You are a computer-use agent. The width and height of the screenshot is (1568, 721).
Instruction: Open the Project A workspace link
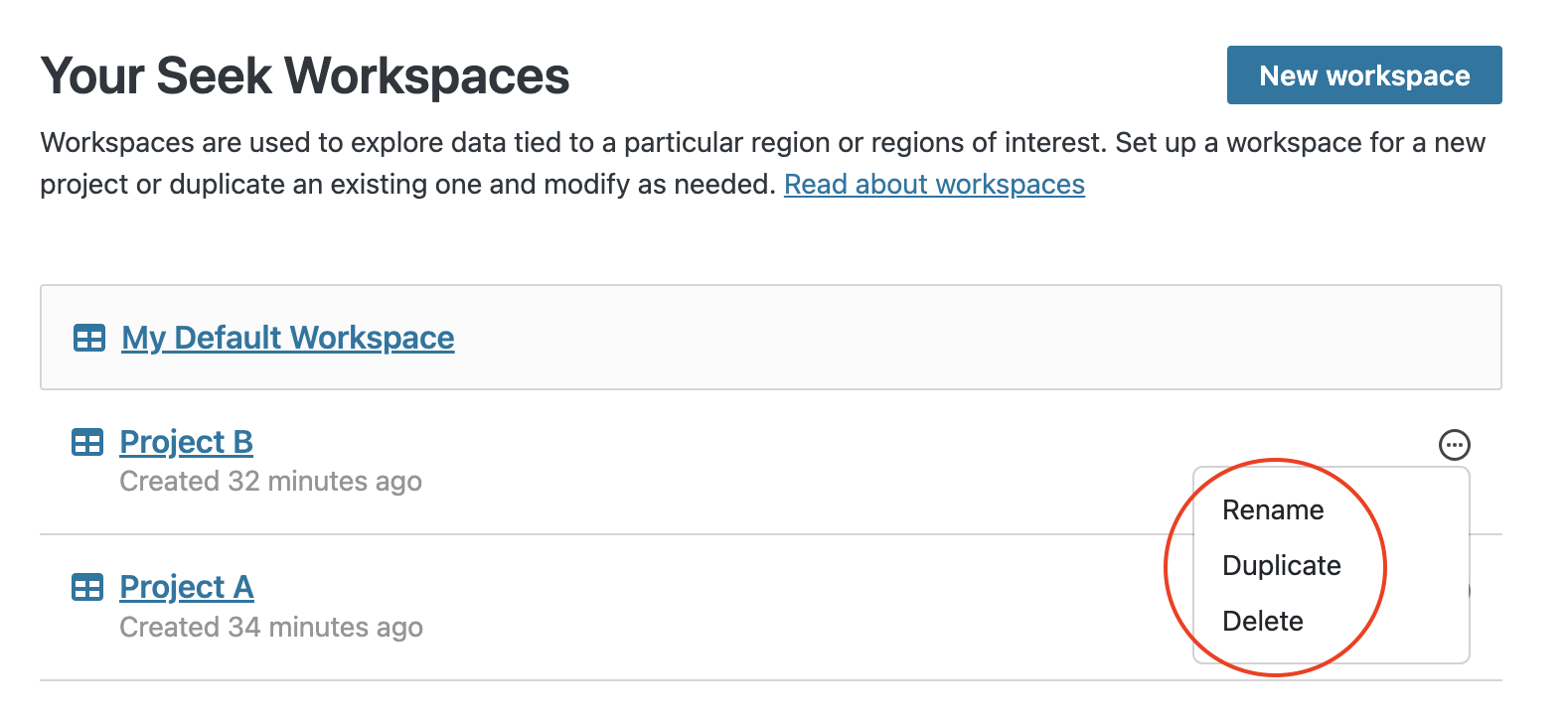tap(187, 587)
